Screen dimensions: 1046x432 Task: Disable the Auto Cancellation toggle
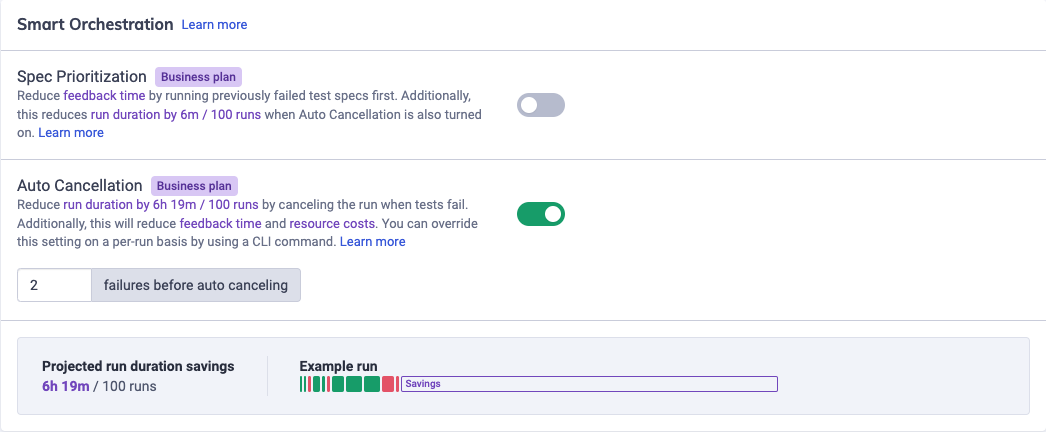(541, 213)
